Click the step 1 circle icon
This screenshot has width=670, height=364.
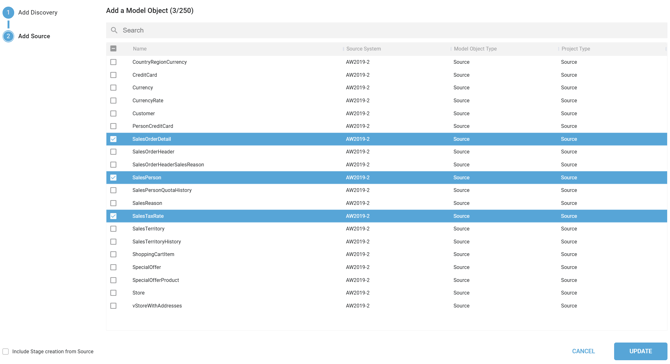click(x=8, y=12)
